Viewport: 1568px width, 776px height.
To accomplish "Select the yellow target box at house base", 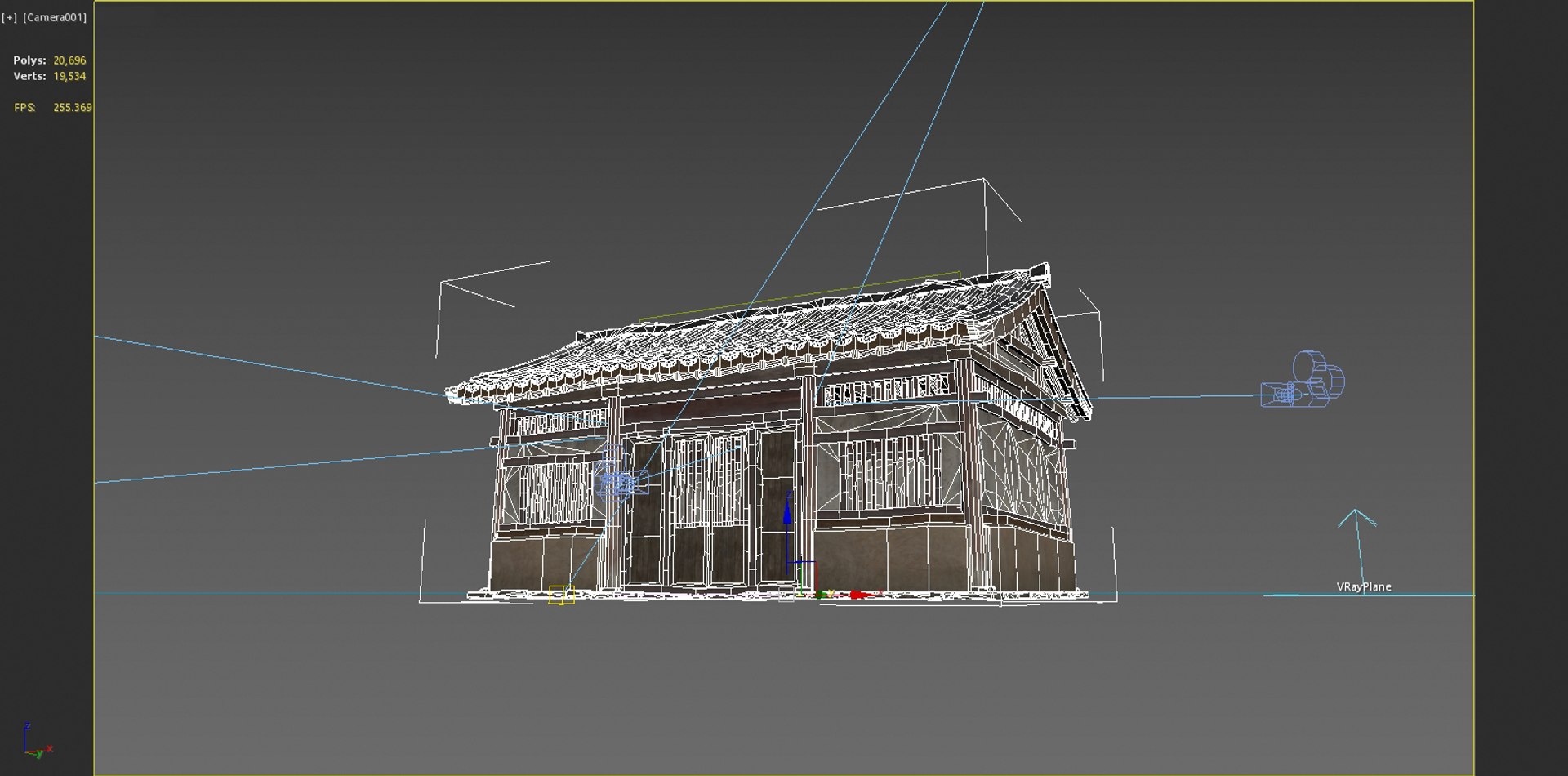I will point(561,595).
